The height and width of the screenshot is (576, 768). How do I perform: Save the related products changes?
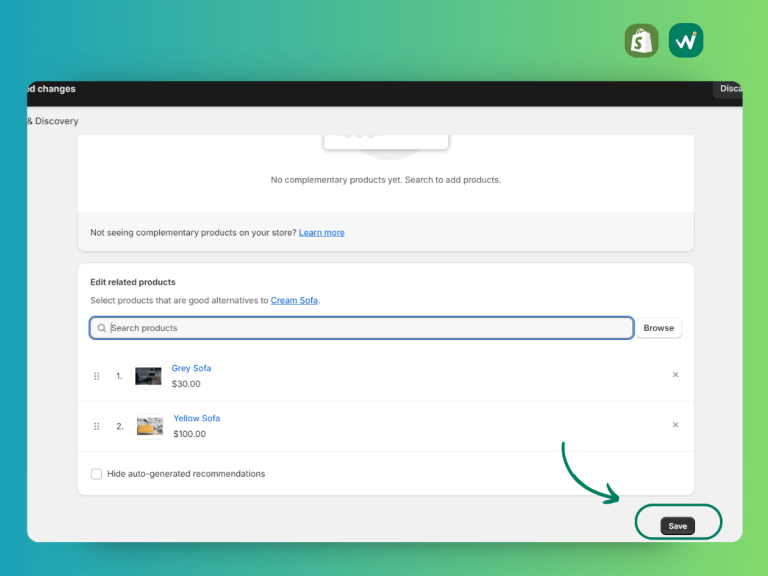pos(677,526)
